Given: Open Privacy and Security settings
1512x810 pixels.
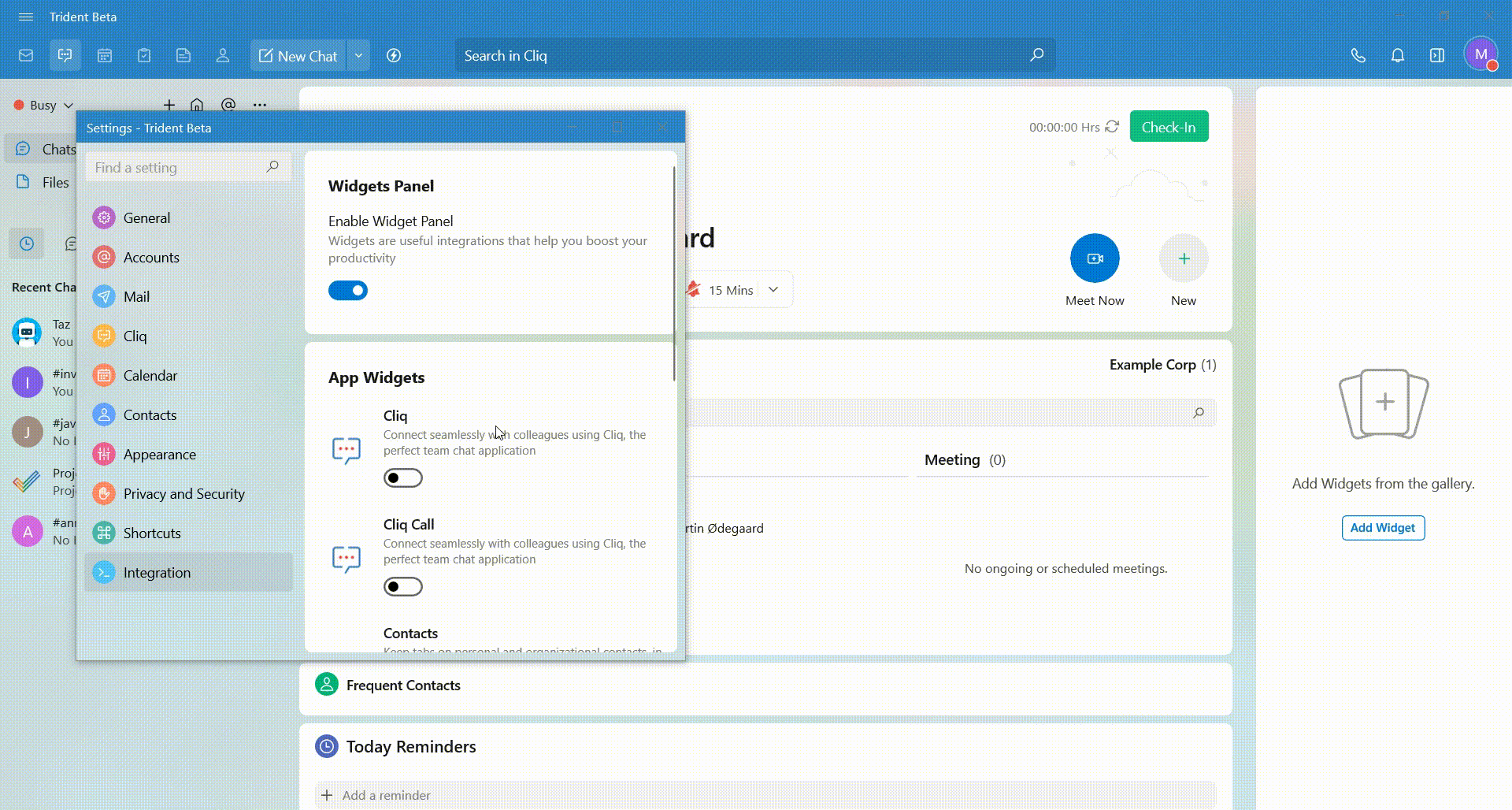Looking at the screenshot, I should pyautogui.click(x=183, y=494).
